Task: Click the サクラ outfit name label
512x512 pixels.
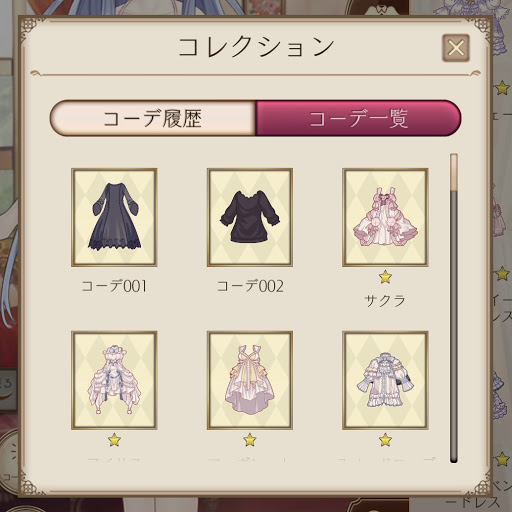Action: (385, 301)
